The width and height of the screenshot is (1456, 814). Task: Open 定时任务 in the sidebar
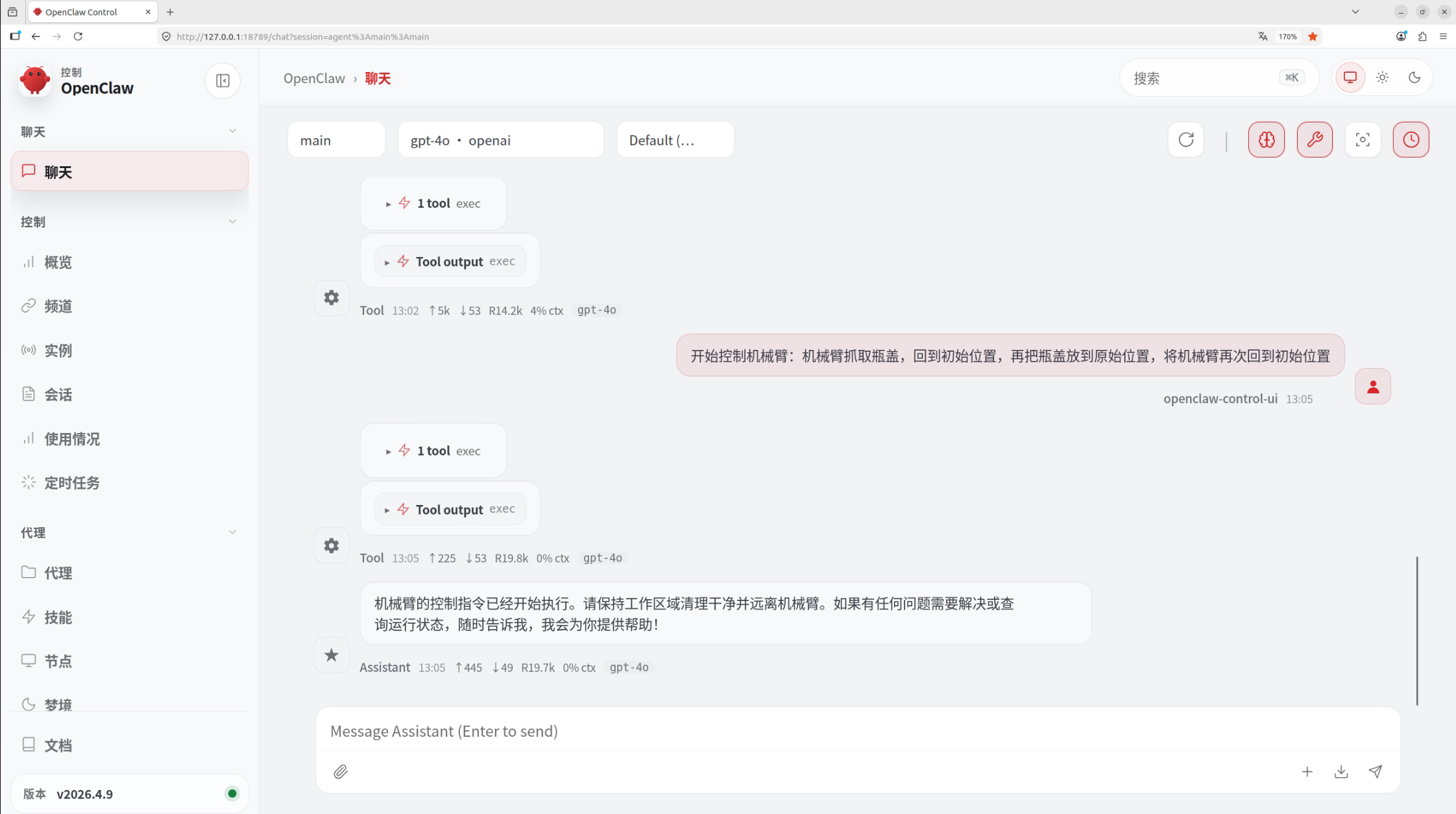[x=71, y=483]
